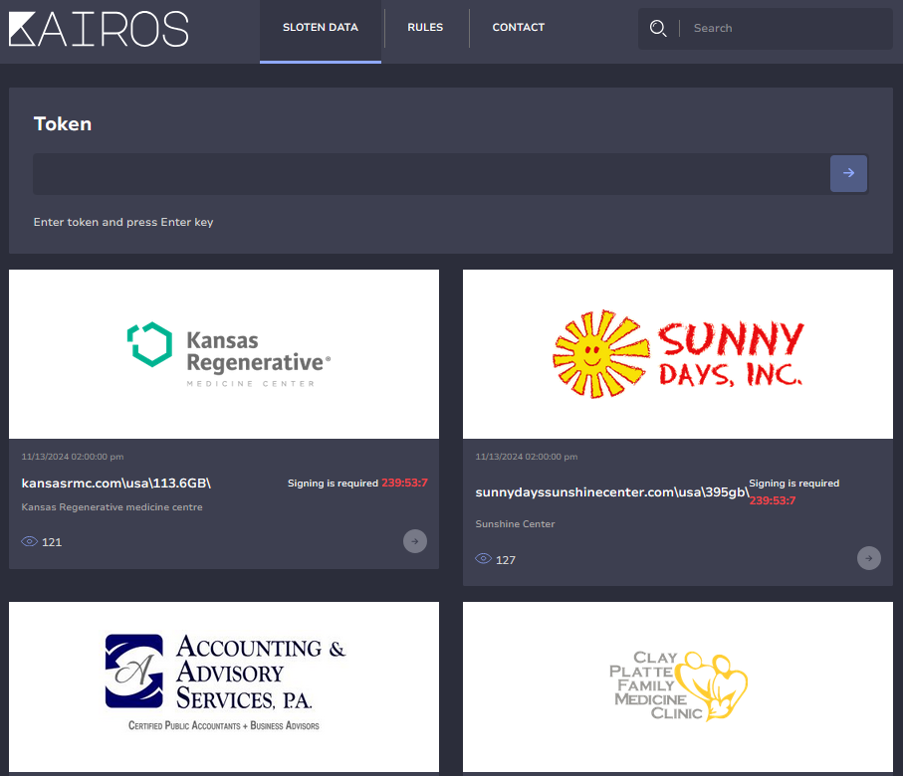Click the red countdown on kansasrmc card
904x776 pixels.
405,483
